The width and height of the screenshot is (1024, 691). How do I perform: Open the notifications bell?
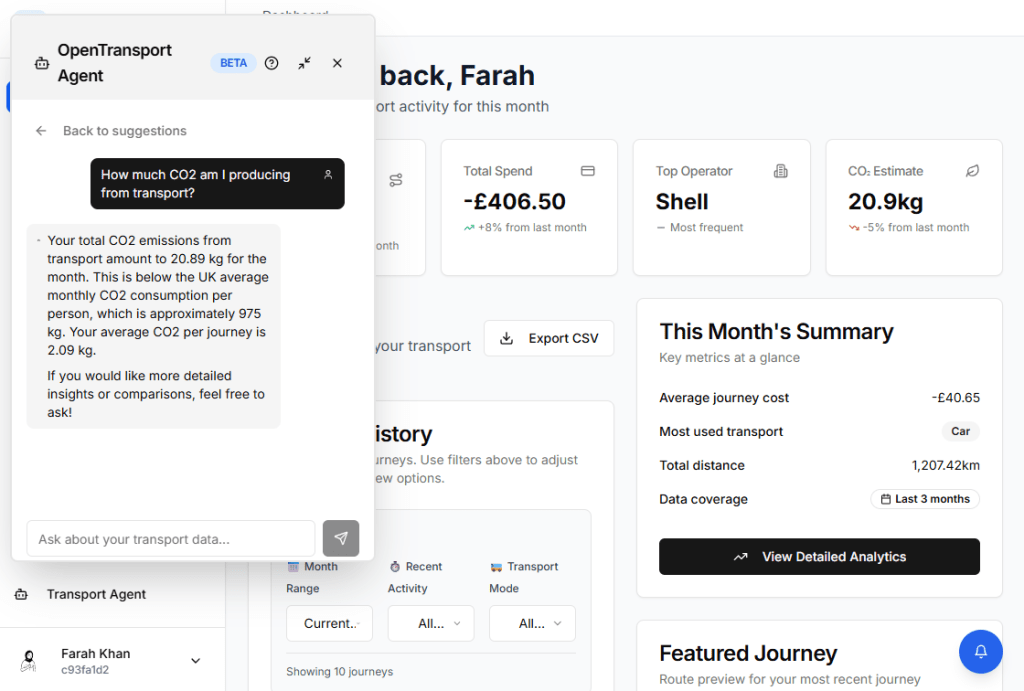[x=980, y=651]
